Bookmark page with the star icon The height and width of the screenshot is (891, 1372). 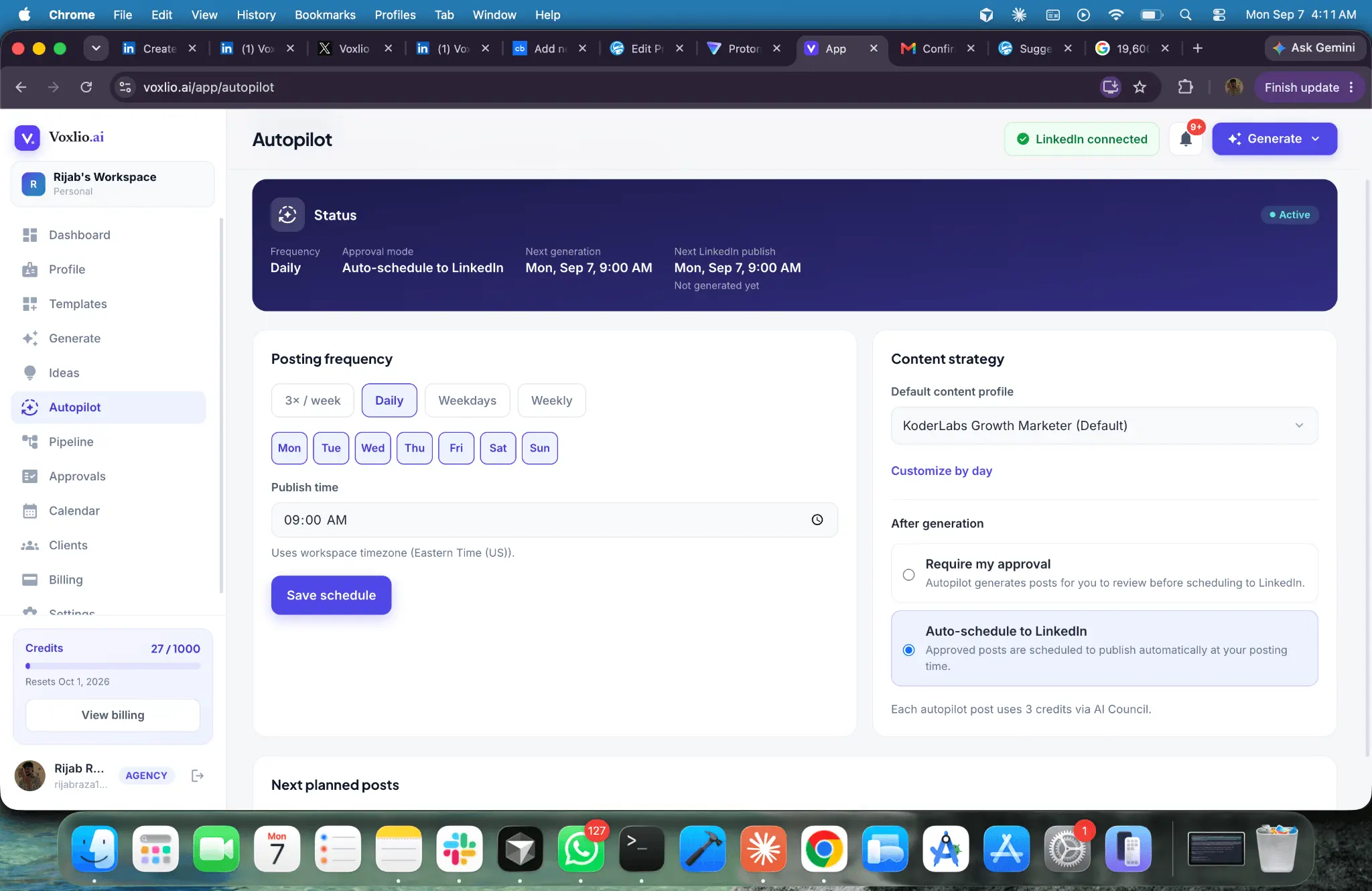[x=1140, y=87]
